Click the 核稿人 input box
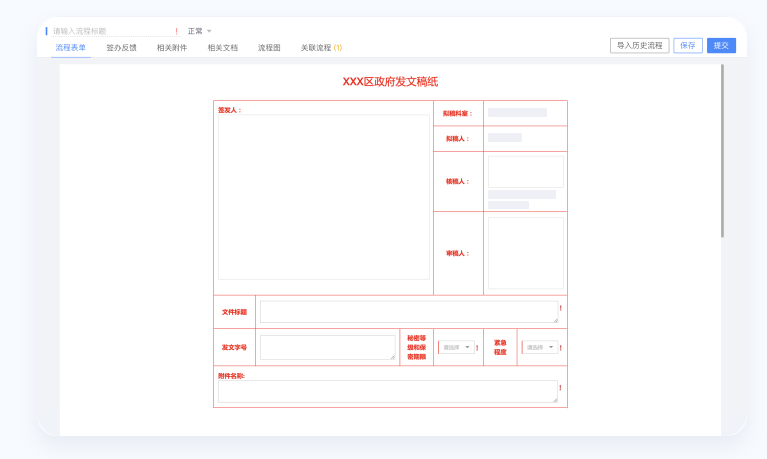Image resolution: width=767 pixels, height=459 pixels. tap(525, 171)
